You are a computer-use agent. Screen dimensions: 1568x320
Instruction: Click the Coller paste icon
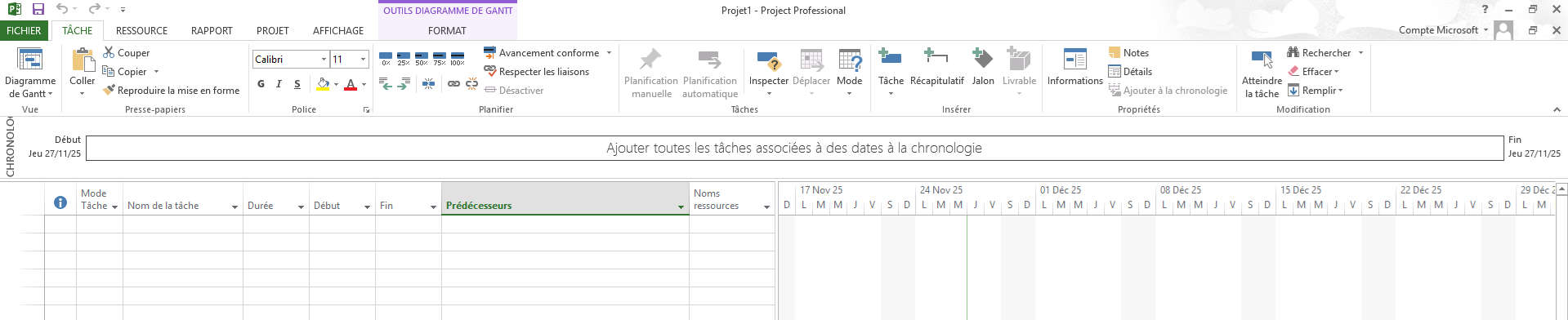83,60
